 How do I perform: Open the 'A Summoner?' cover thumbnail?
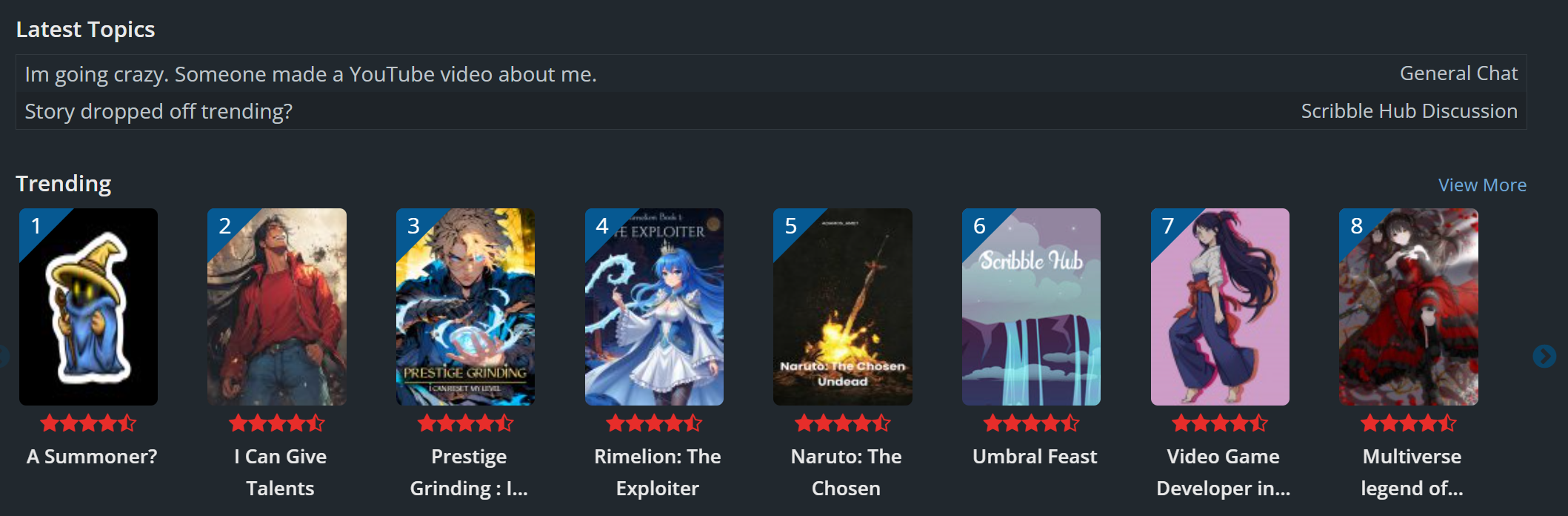pos(88,307)
